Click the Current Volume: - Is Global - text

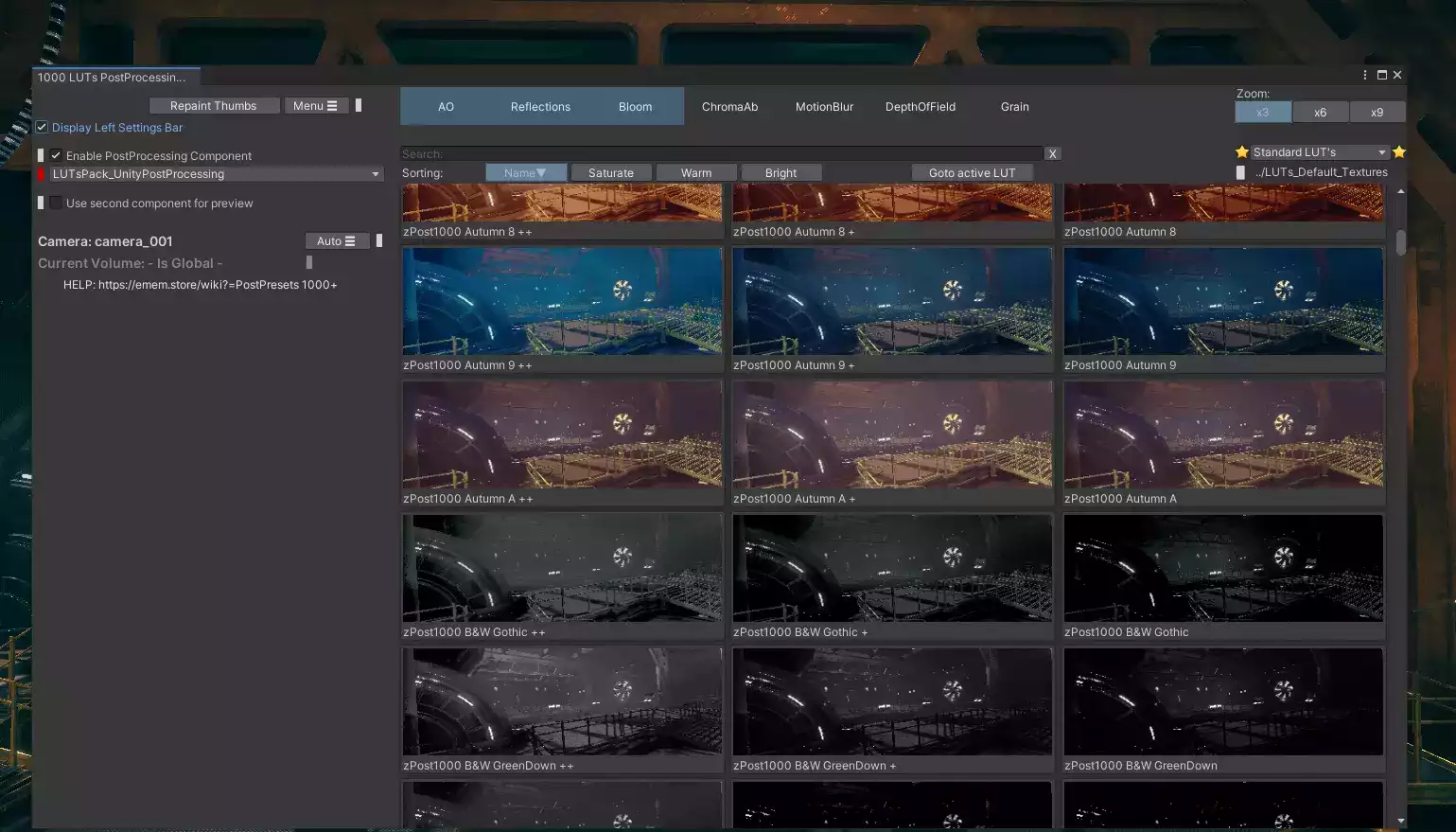pos(131,264)
